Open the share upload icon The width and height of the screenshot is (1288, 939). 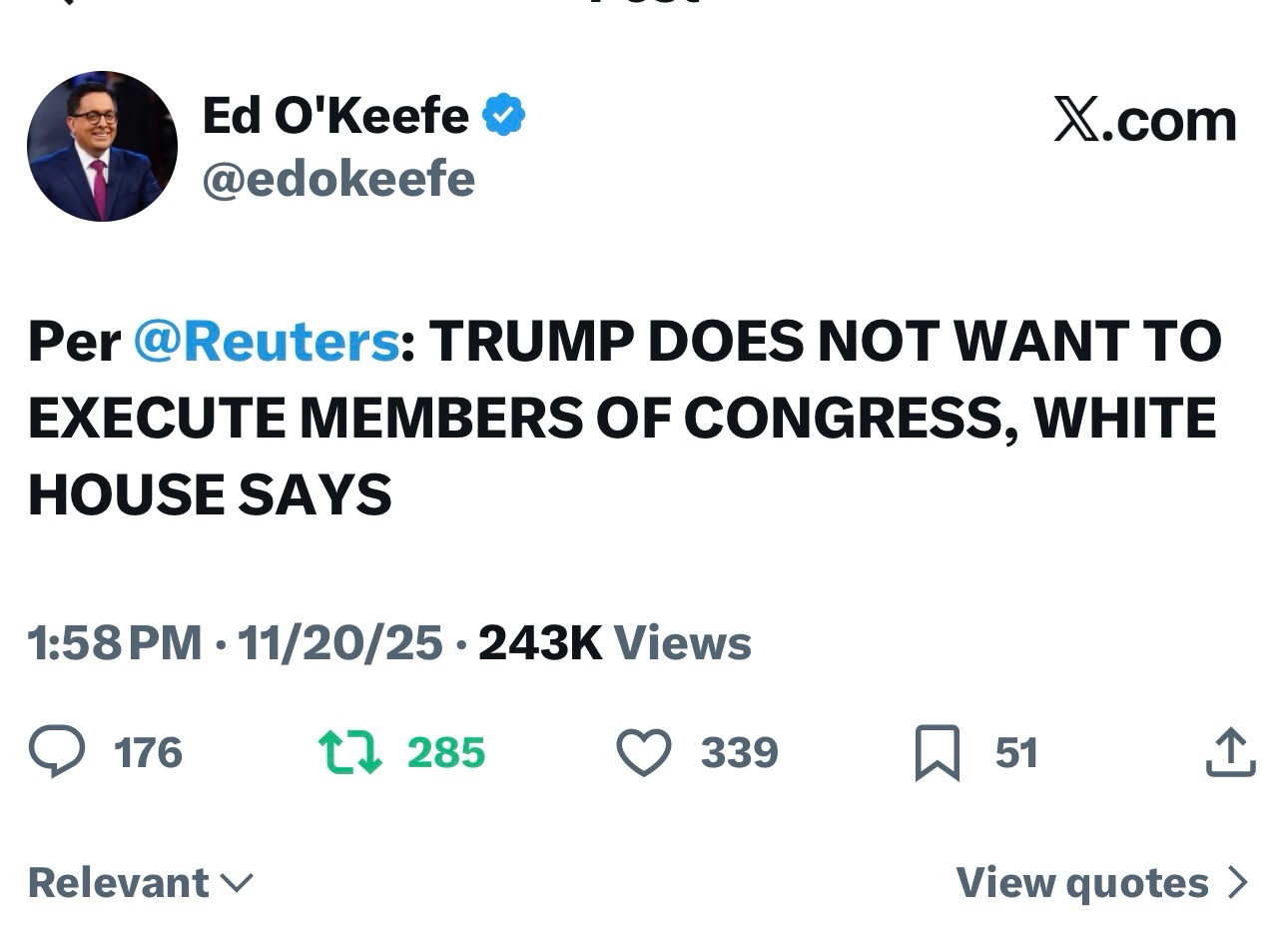coord(1230,752)
